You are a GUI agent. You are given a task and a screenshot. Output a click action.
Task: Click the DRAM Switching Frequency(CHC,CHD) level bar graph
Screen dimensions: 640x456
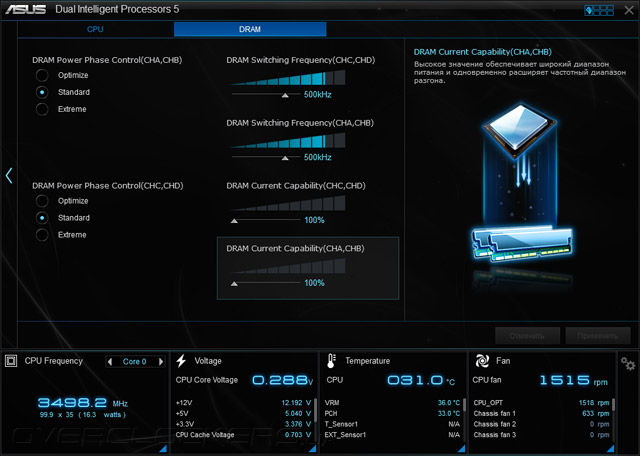[x=288, y=78]
